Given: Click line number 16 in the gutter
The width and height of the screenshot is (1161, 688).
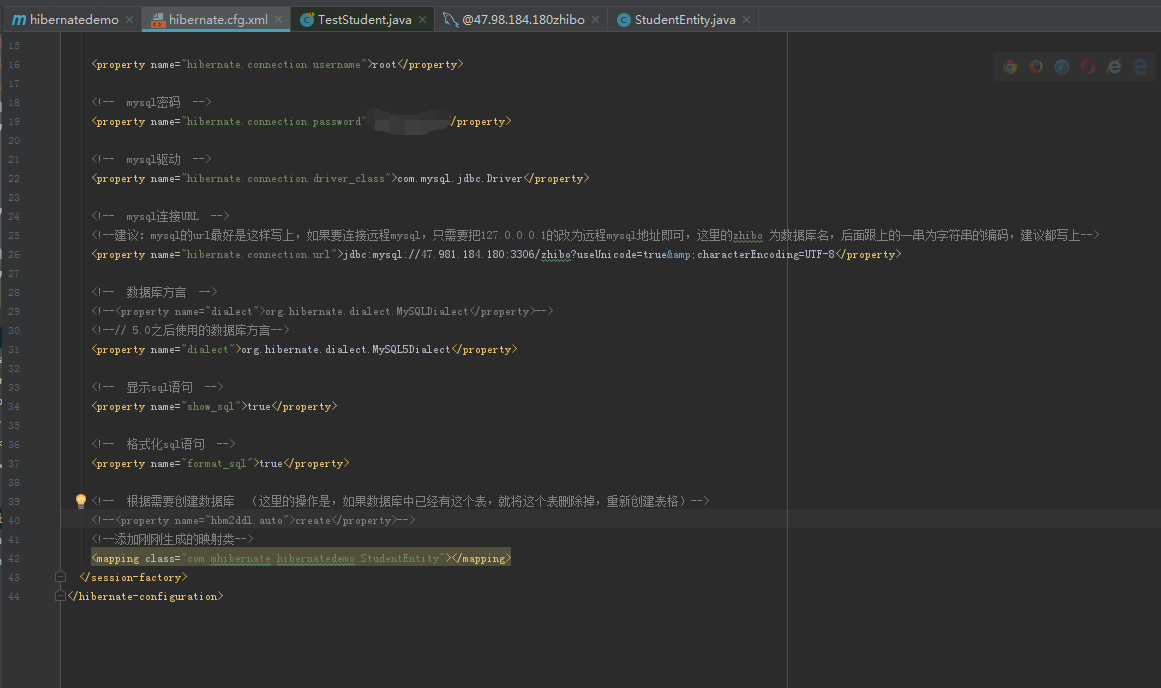Looking at the screenshot, I should click(14, 65).
